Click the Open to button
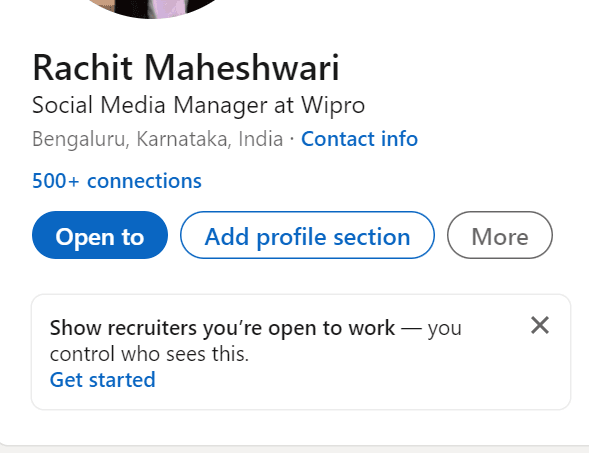Image resolution: width=589 pixels, height=453 pixels. tap(100, 235)
